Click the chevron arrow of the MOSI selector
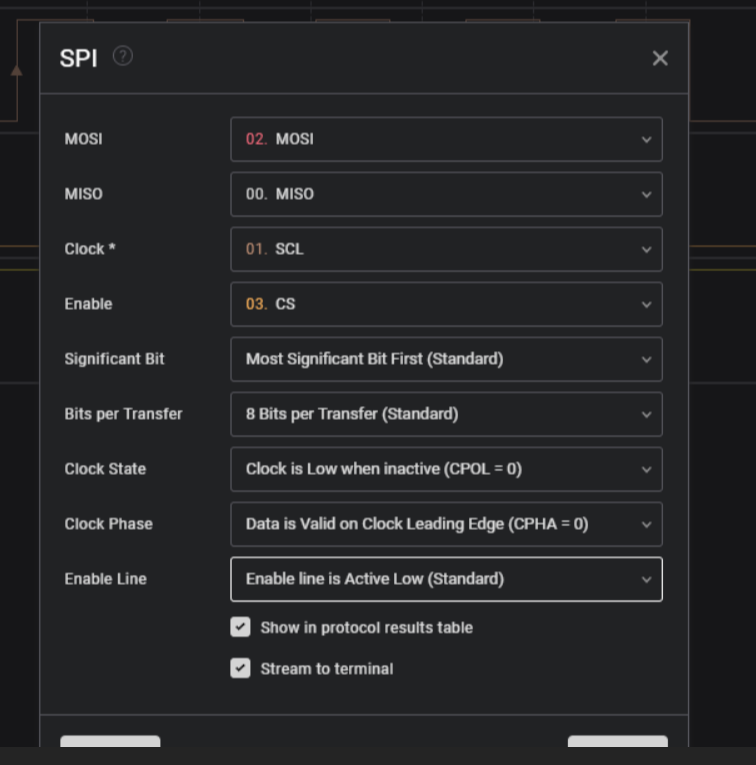Image resolution: width=756 pixels, height=765 pixels. pos(646,140)
